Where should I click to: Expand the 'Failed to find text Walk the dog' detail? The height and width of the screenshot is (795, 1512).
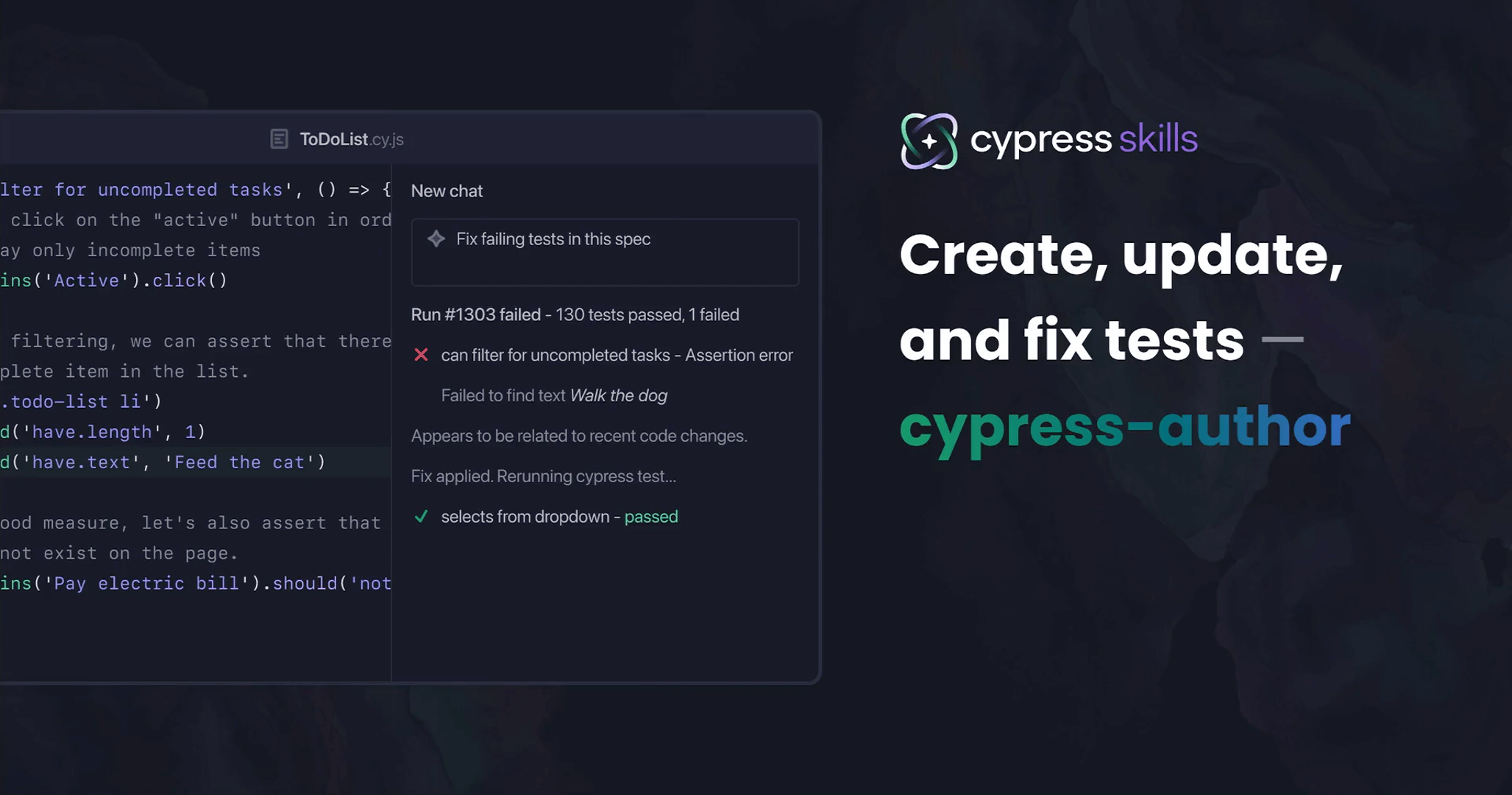tap(553, 395)
